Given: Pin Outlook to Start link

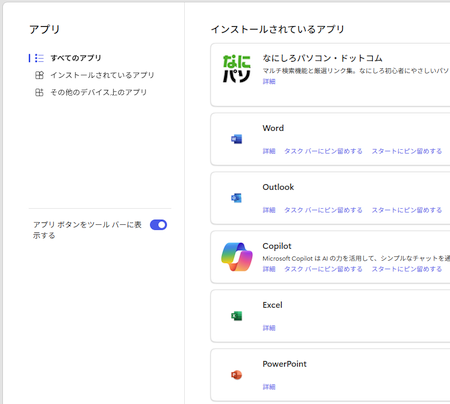Looking at the screenshot, I should tap(407, 210).
